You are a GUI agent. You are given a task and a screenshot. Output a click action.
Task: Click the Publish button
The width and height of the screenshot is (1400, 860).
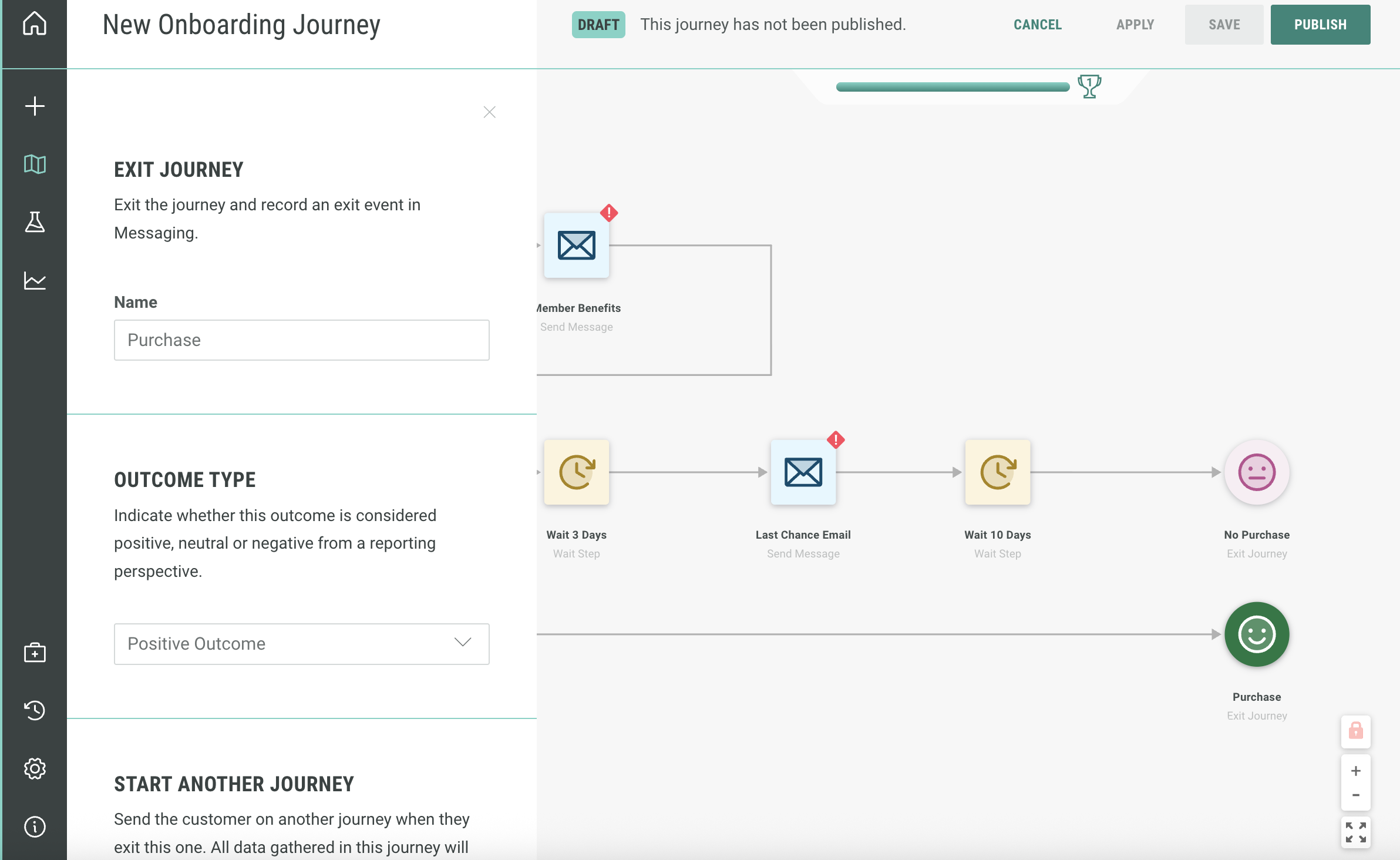[x=1320, y=25]
